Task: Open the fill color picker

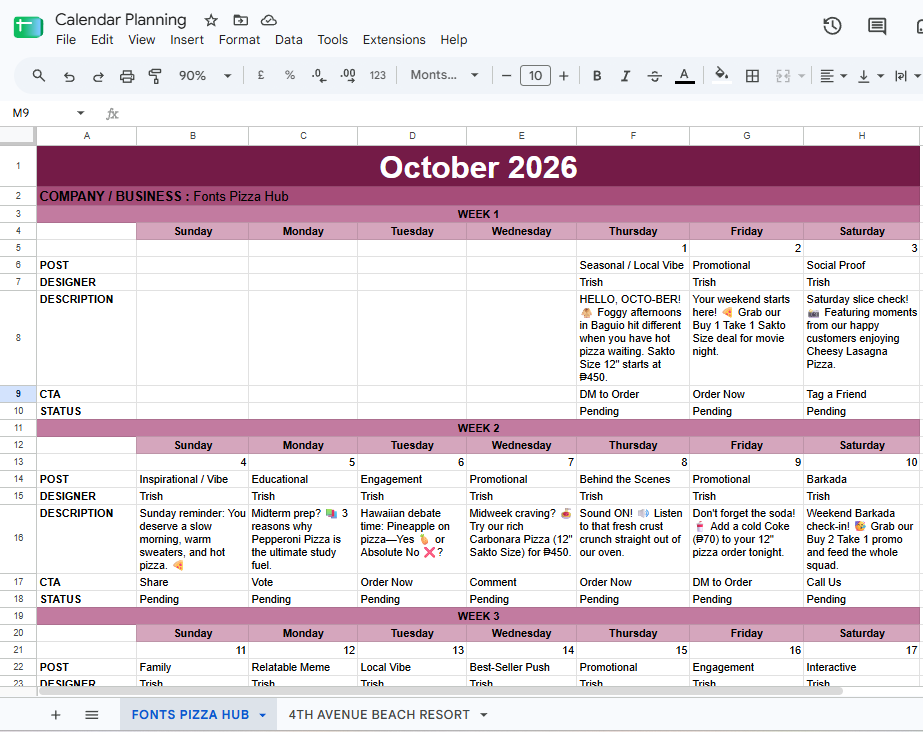Action: (722, 76)
